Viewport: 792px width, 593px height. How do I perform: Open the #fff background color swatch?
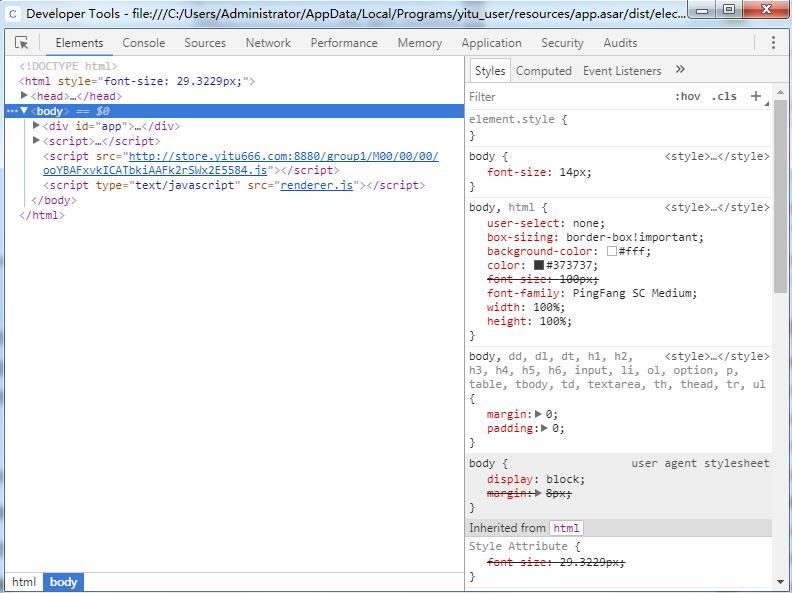point(612,251)
